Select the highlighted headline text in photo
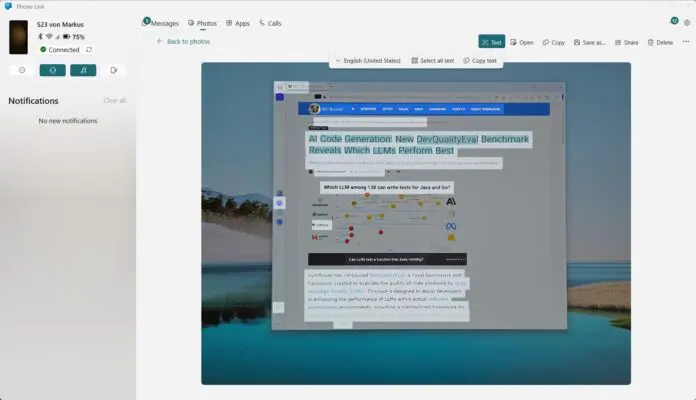696x400 pixels. 419,145
